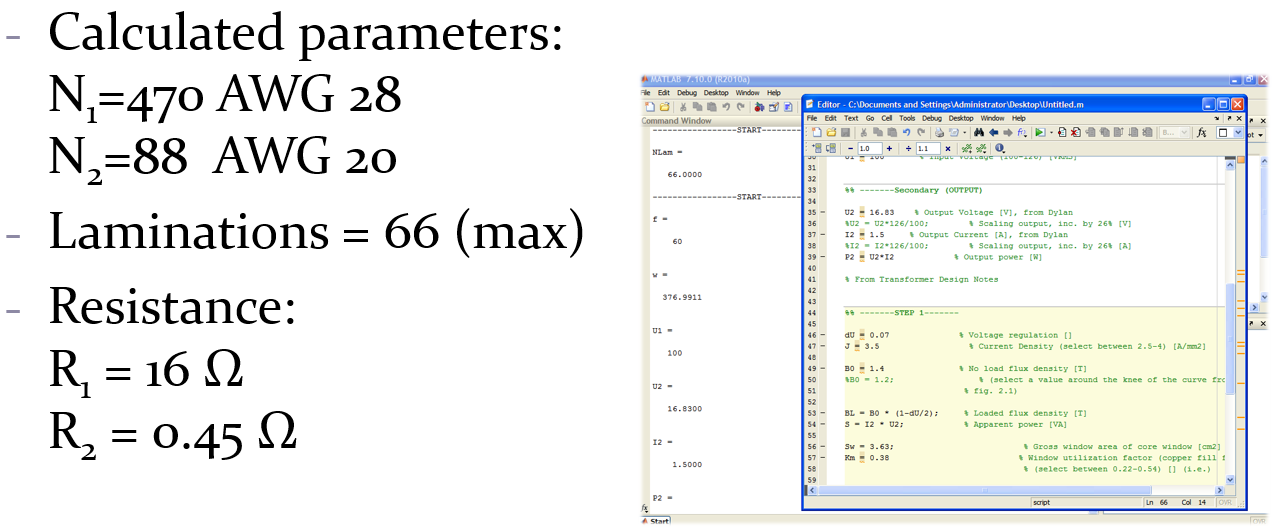Click the Print icon in Editor toolbar
Screen dimensions: 1274x532
(938, 132)
